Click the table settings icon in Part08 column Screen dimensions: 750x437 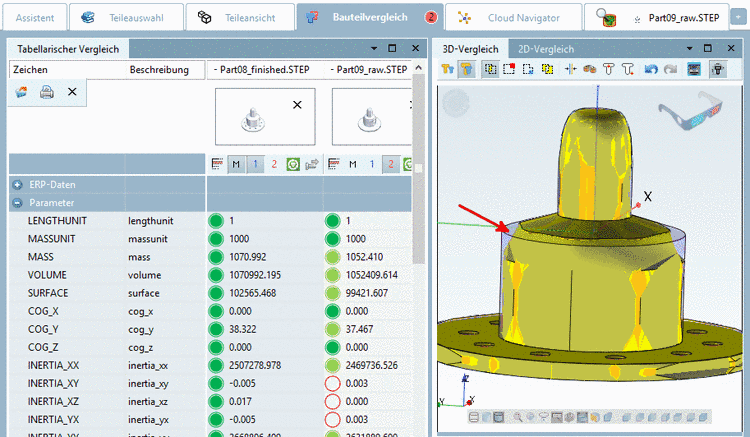(217, 164)
